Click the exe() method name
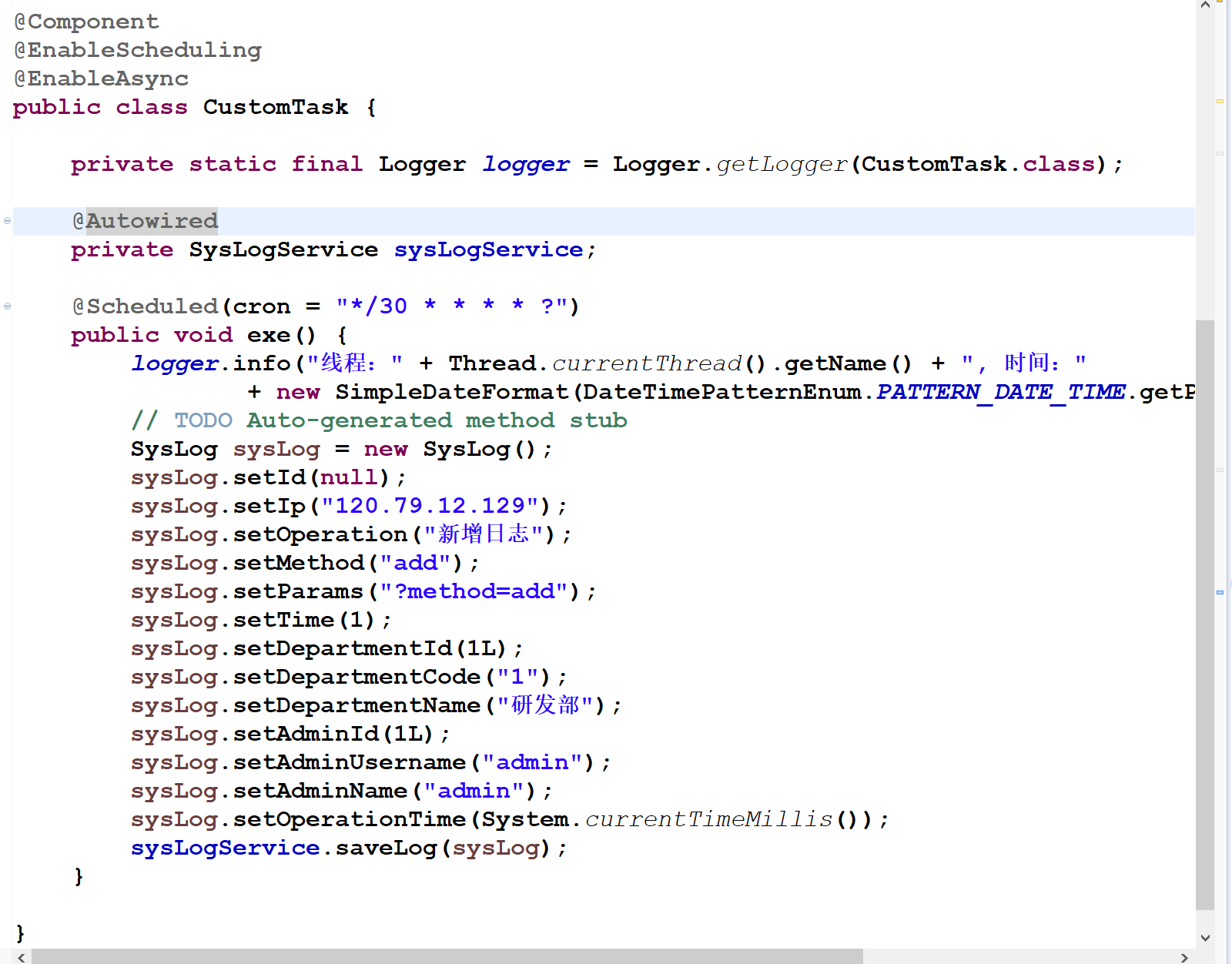The width and height of the screenshot is (1232, 964). click(282, 336)
